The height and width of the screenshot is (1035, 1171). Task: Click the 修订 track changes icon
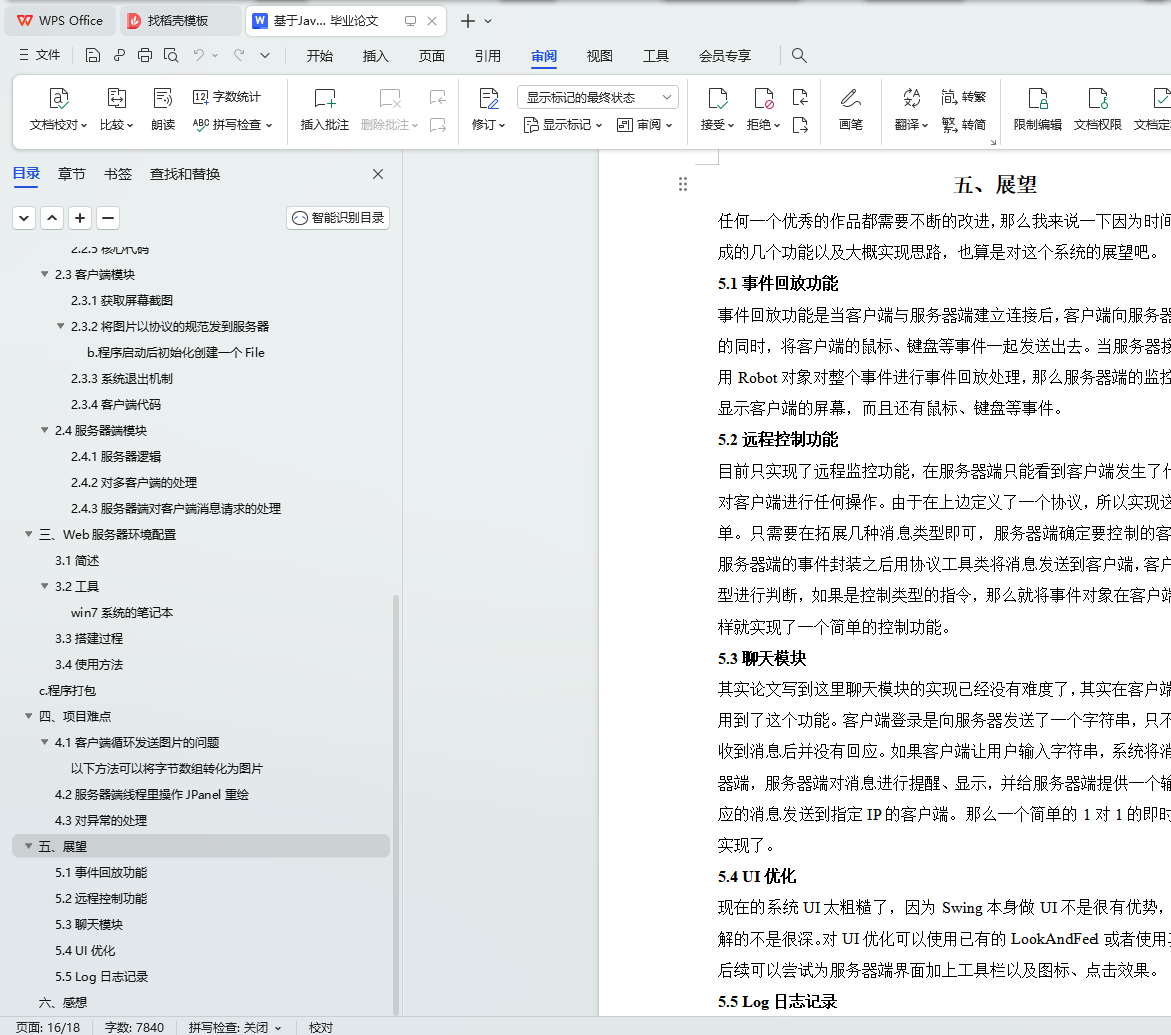(488, 98)
